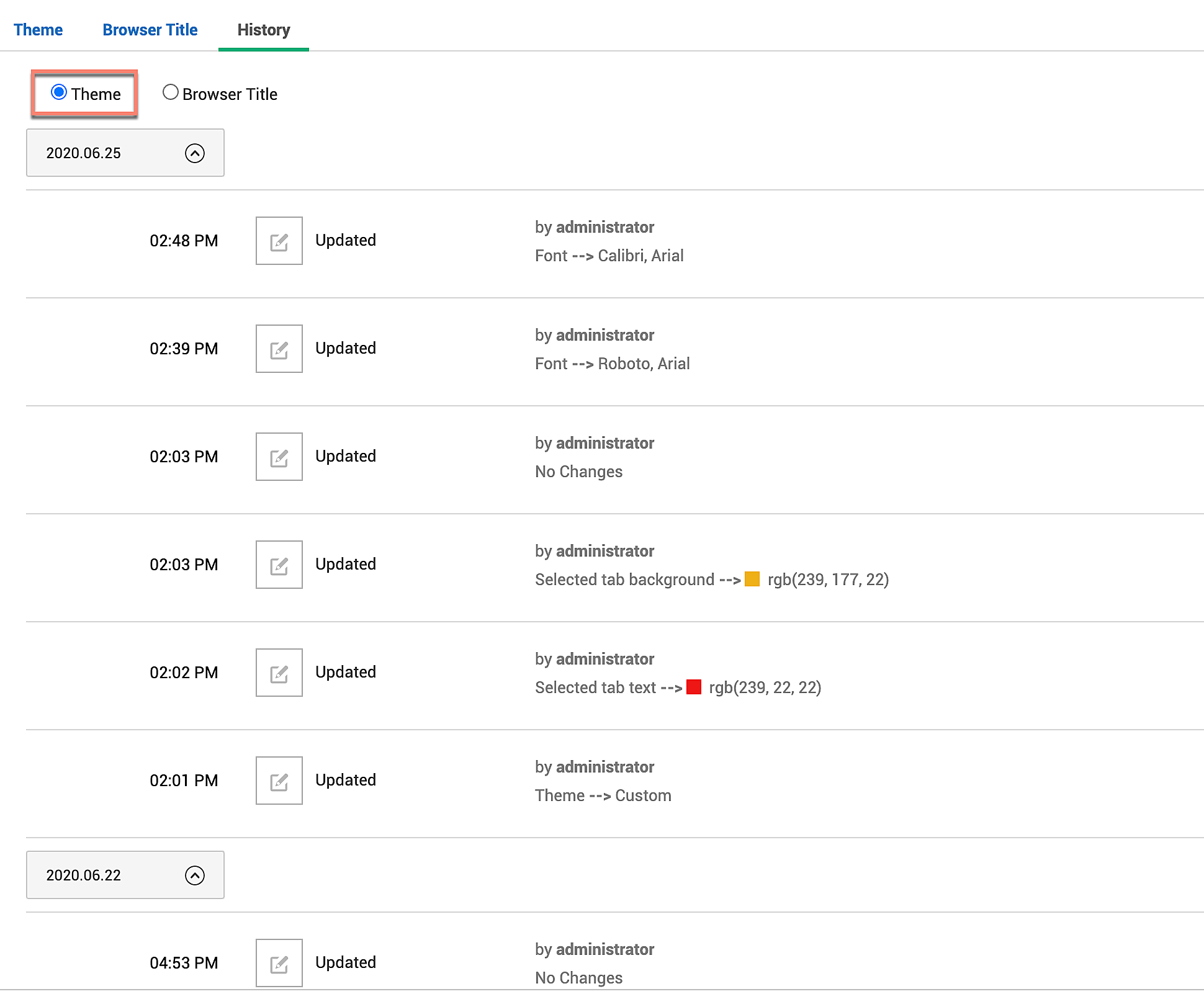Click the 2020.06.25 date header
The height and width of the screenshot is (994, 1204).
[84, 153]
